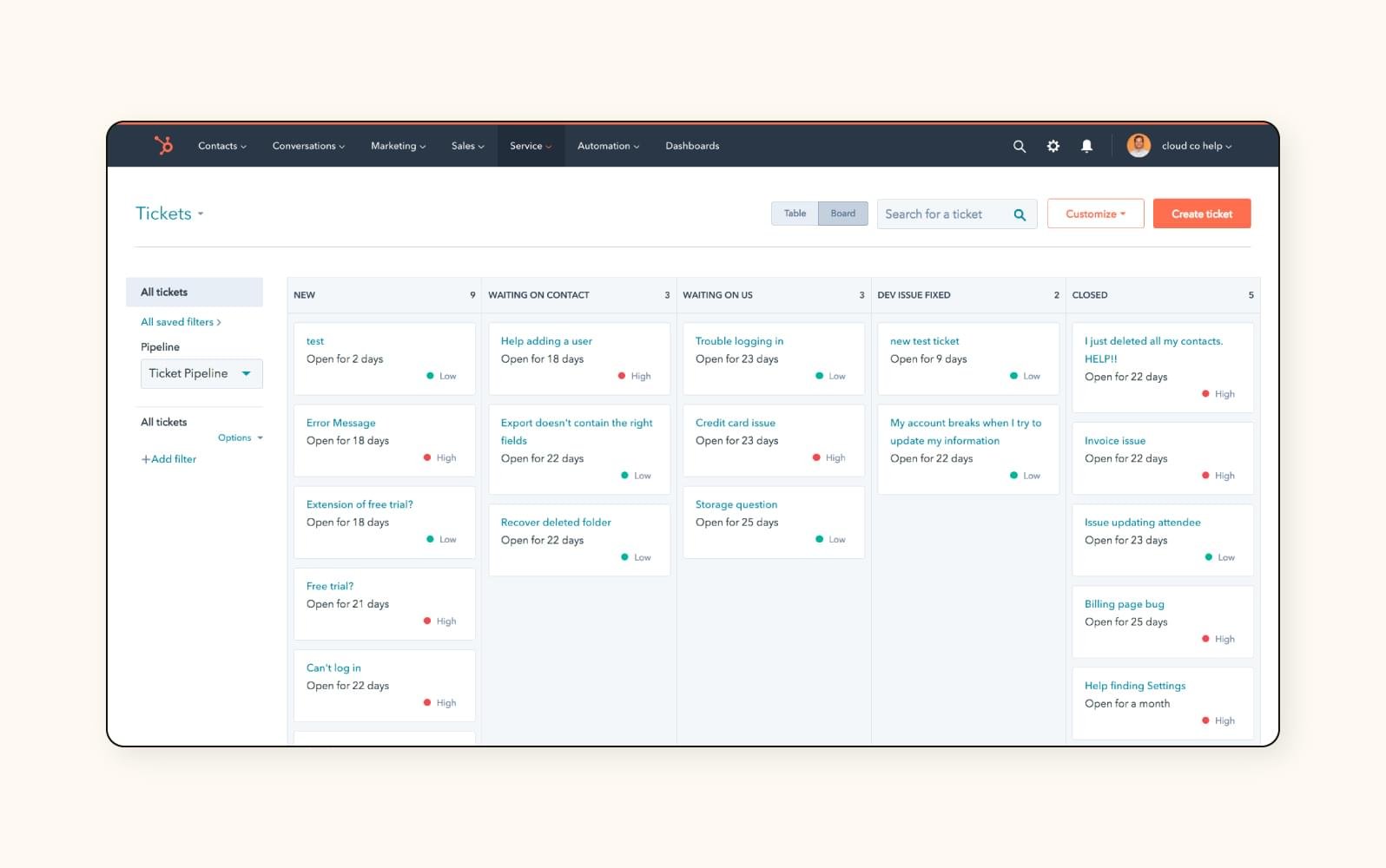1386x868 pixels.
Task: Click 'Open for 21 days' text
Action: point(347,603)
